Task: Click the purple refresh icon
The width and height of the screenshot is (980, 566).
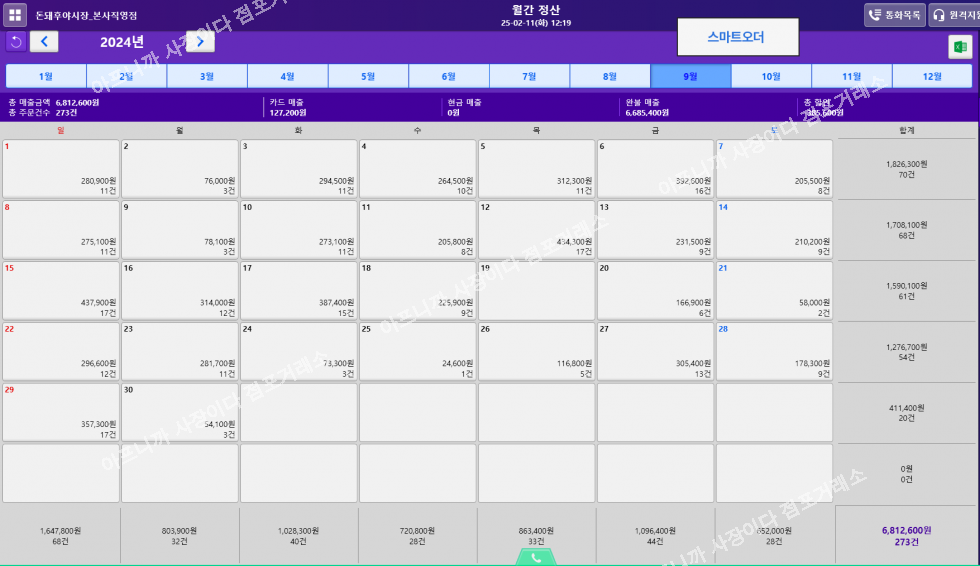Action: tap(16, 41)
